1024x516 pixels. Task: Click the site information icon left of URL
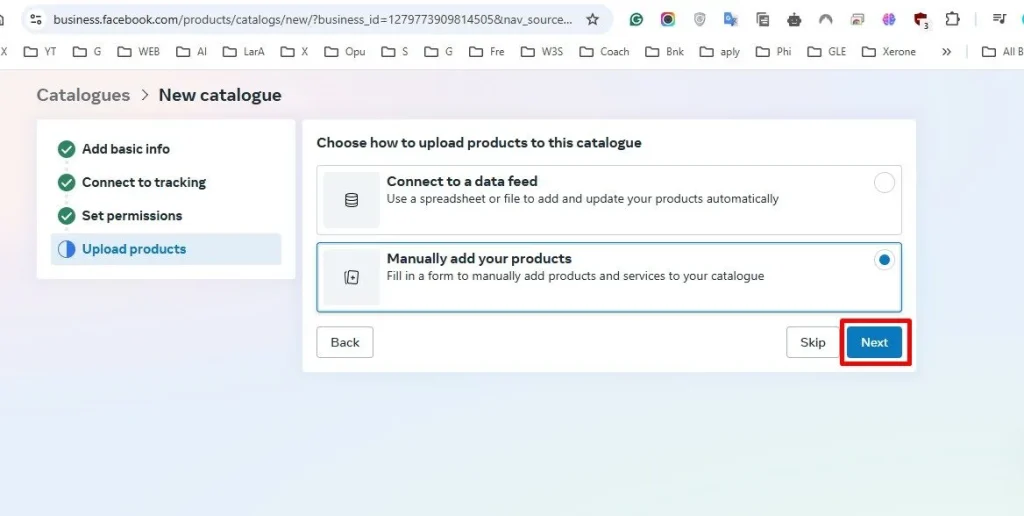36,20
